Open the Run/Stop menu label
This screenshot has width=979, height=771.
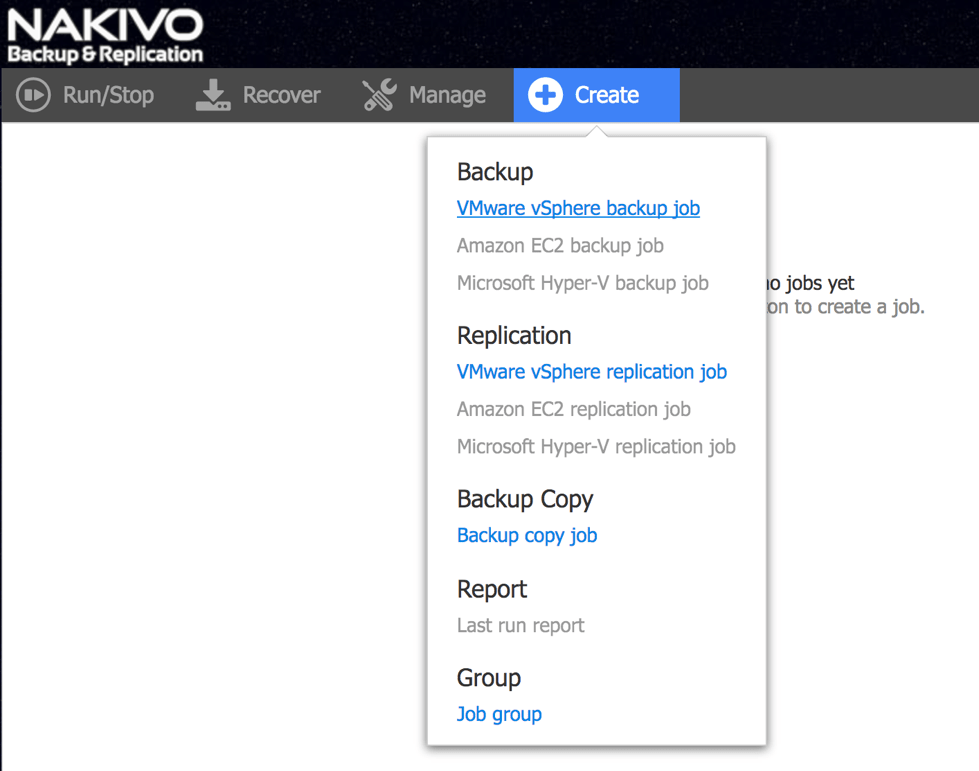click(x=108, y=95)
